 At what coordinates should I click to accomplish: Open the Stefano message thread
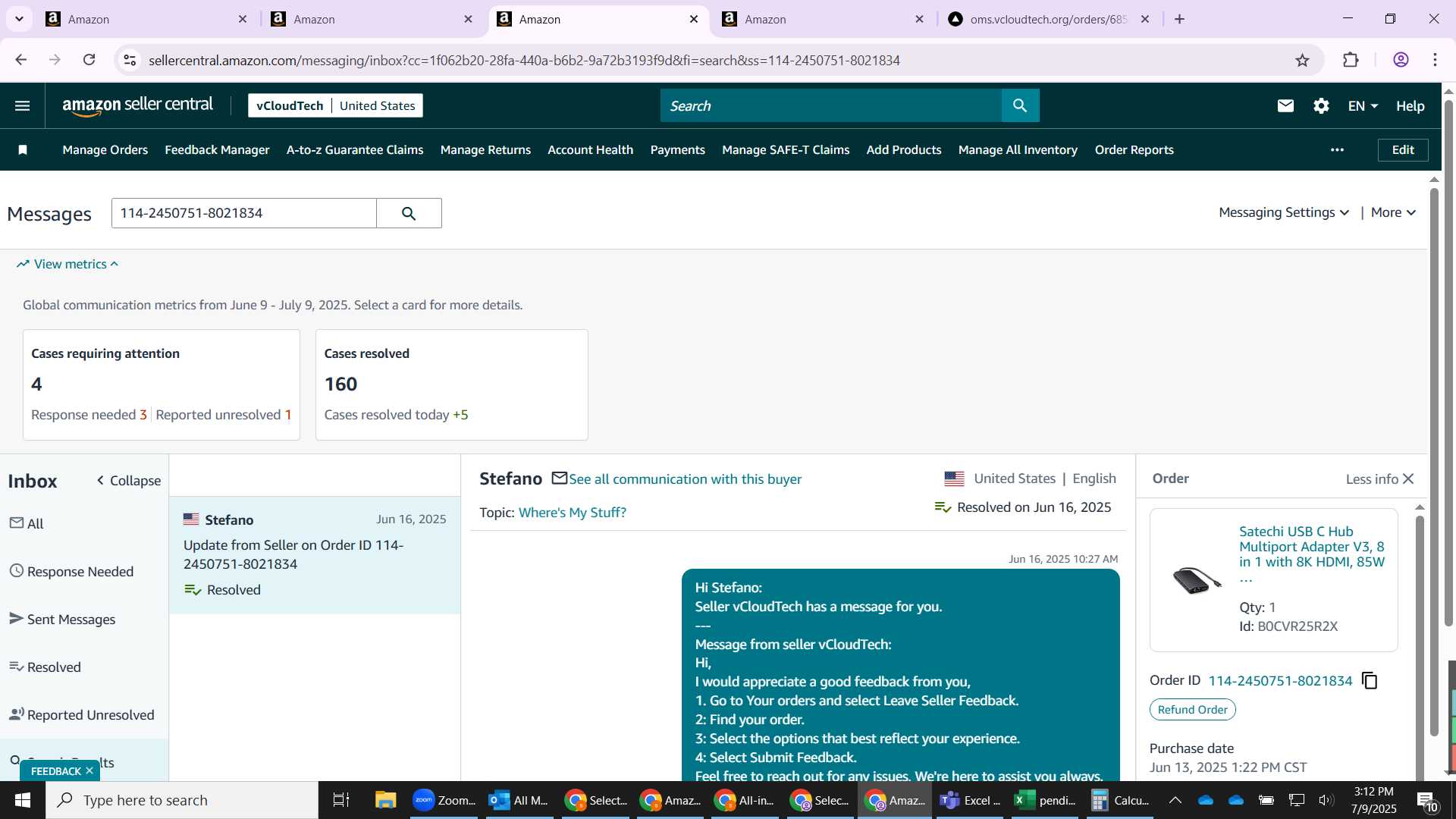click(x=315, y=555)
